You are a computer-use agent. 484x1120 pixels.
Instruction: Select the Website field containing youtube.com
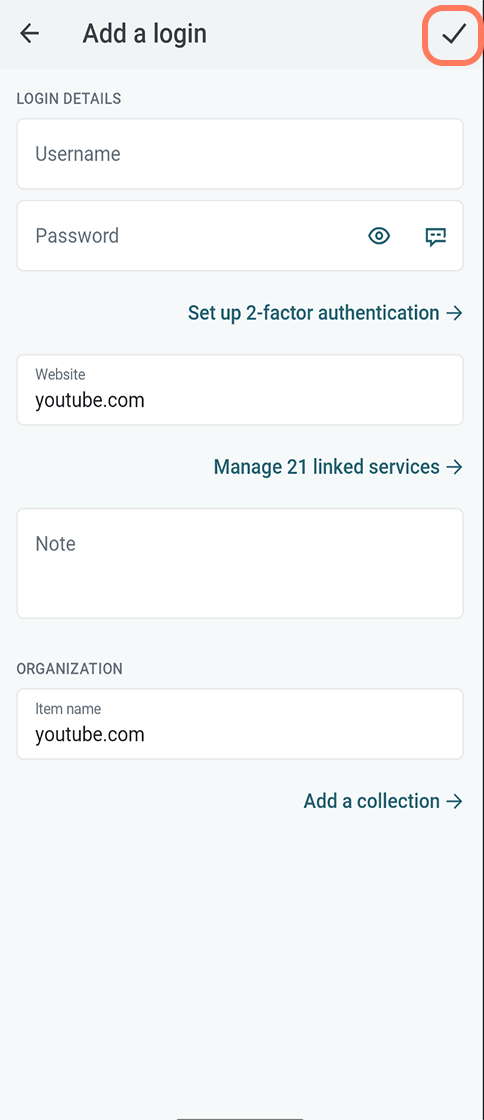240,389
